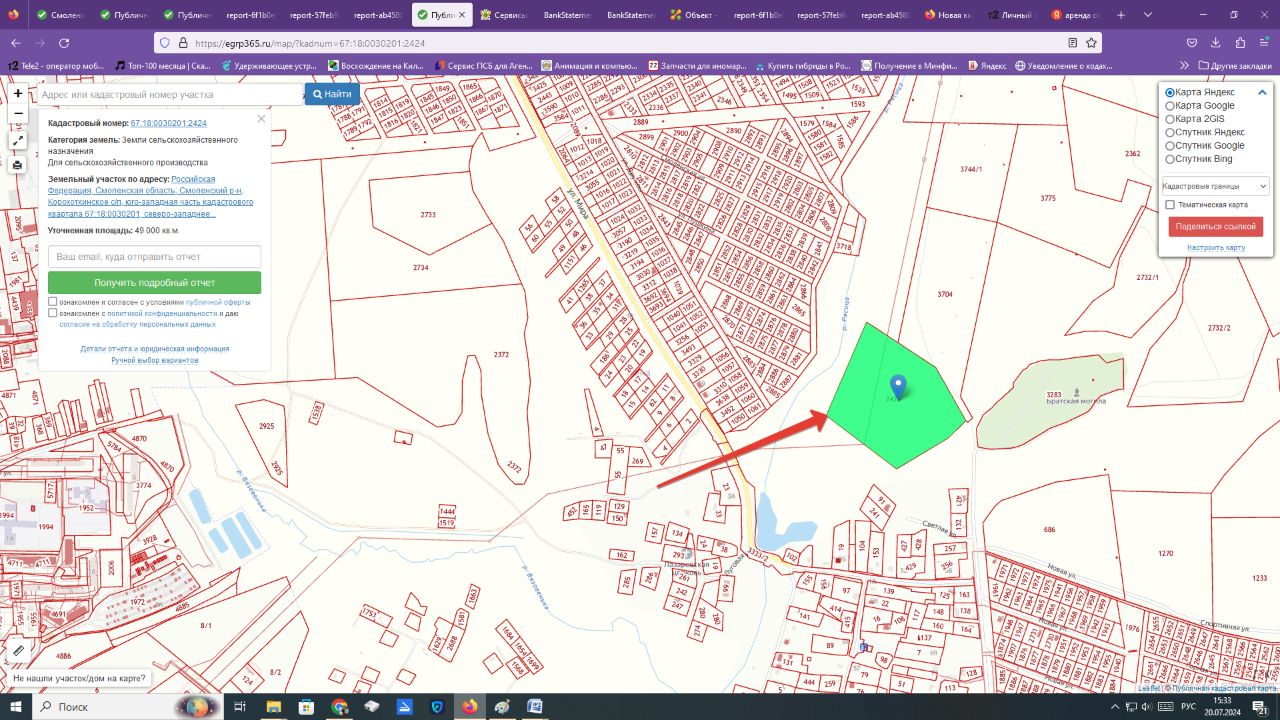This screenshot has height=720, width=1280.
Task: Switch keyboard language РУС indicator
Action: click(x=1190, y=706)
